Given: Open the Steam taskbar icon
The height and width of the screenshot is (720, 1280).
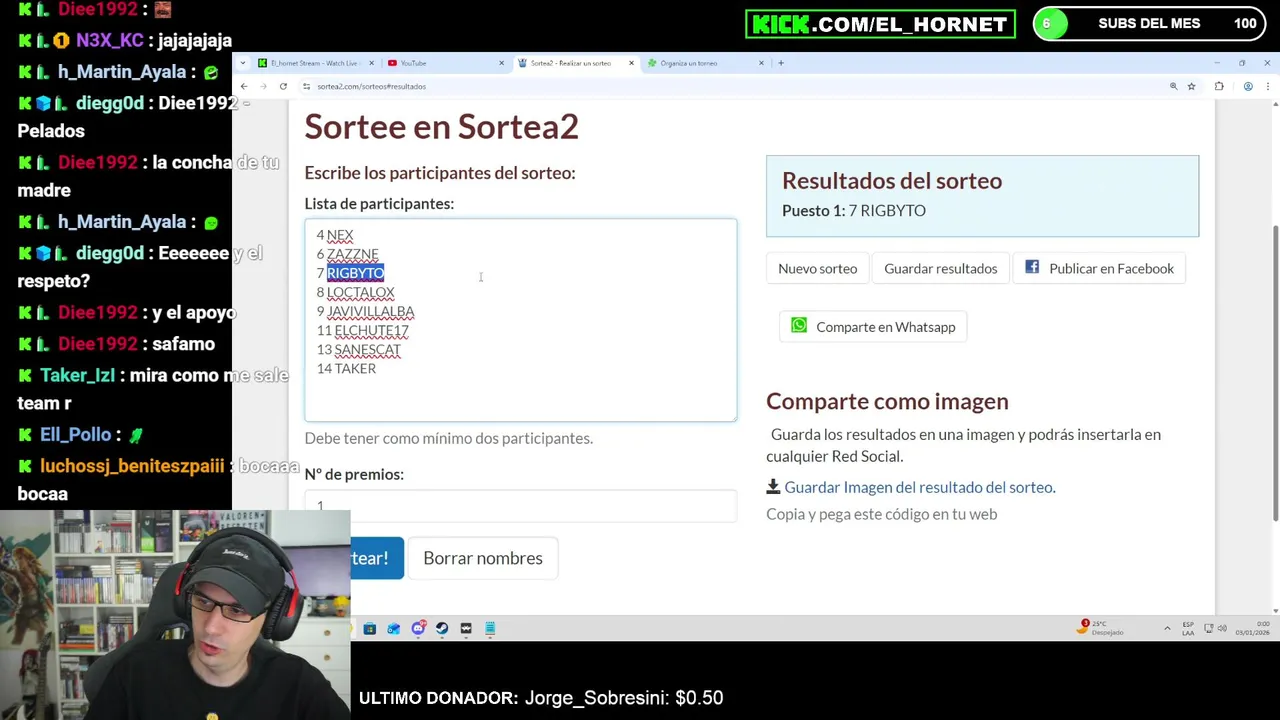Looking at the screenshot, I should [442, 628].
